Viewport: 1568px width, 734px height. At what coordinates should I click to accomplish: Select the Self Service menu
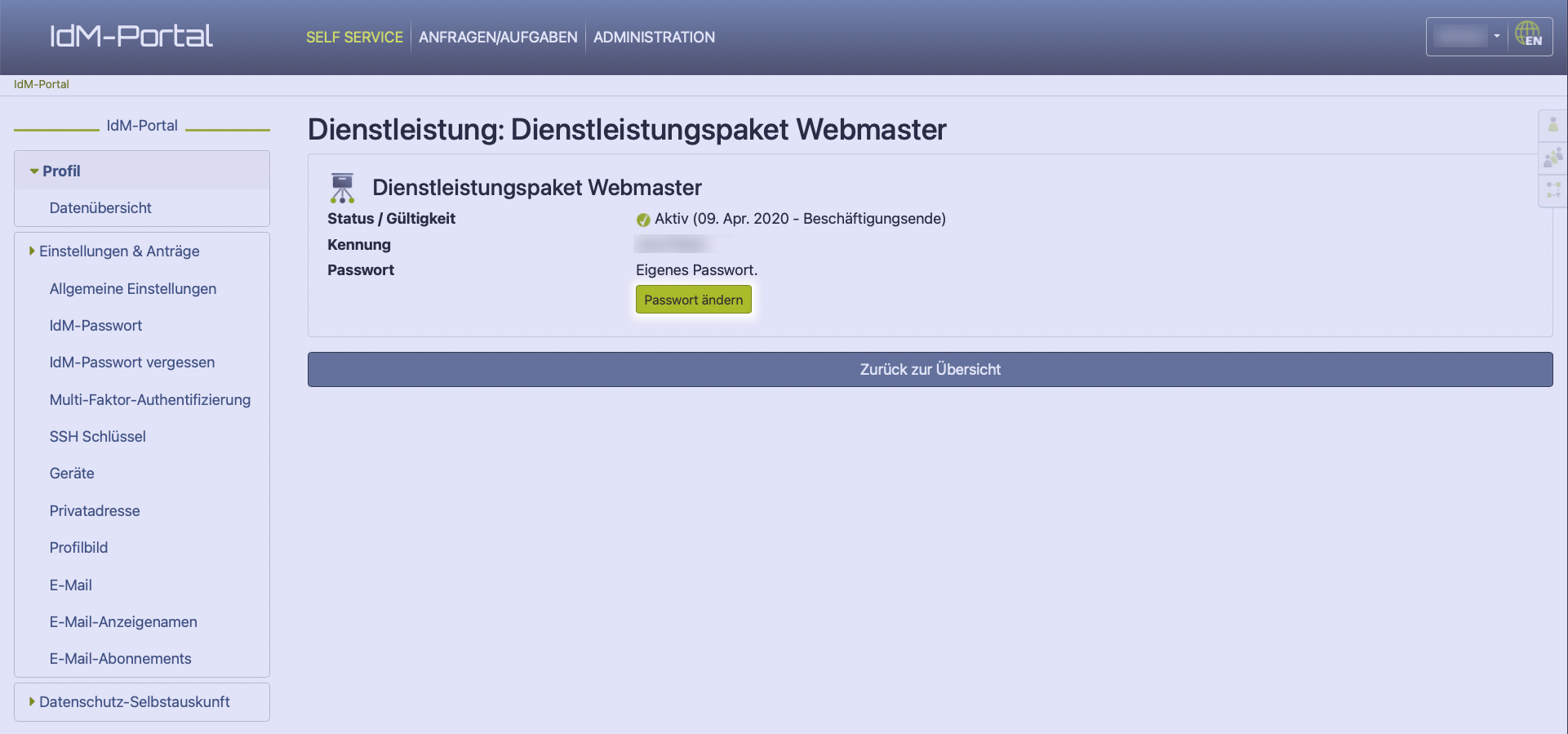(354, 38)
